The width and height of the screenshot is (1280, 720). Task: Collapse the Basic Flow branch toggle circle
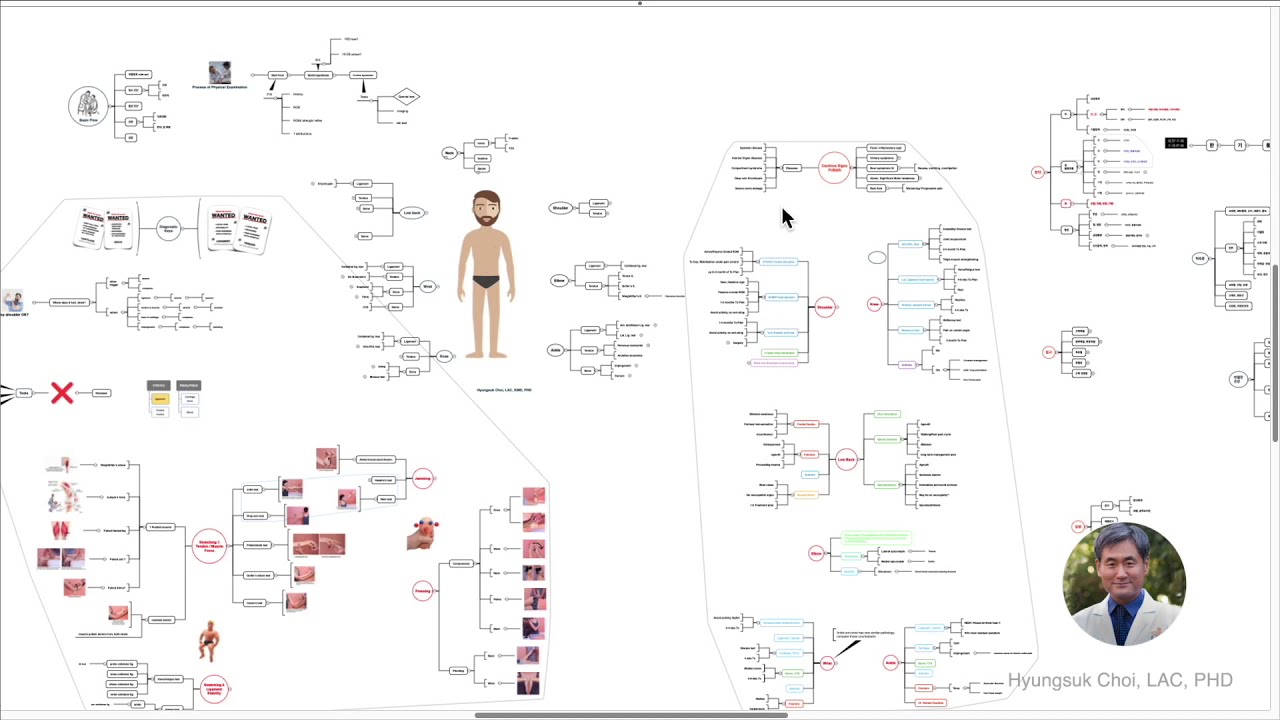click(x=112, y=105)
